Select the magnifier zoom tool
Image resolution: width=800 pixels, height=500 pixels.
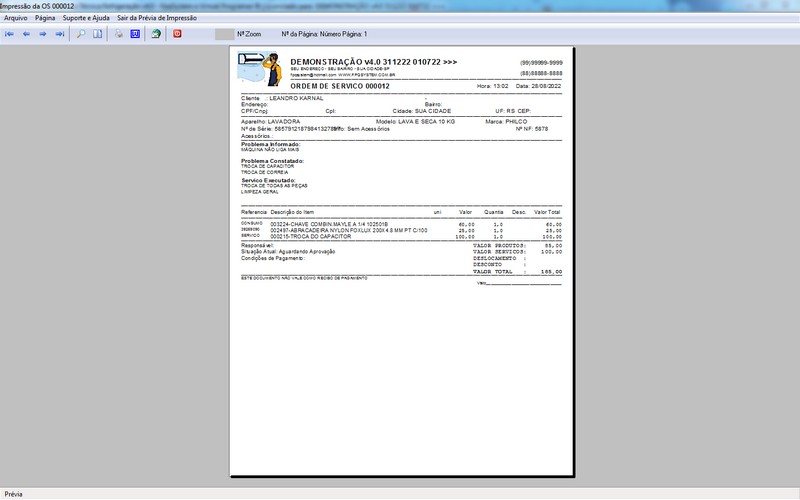pyautogui.click(x=81, y=34)
